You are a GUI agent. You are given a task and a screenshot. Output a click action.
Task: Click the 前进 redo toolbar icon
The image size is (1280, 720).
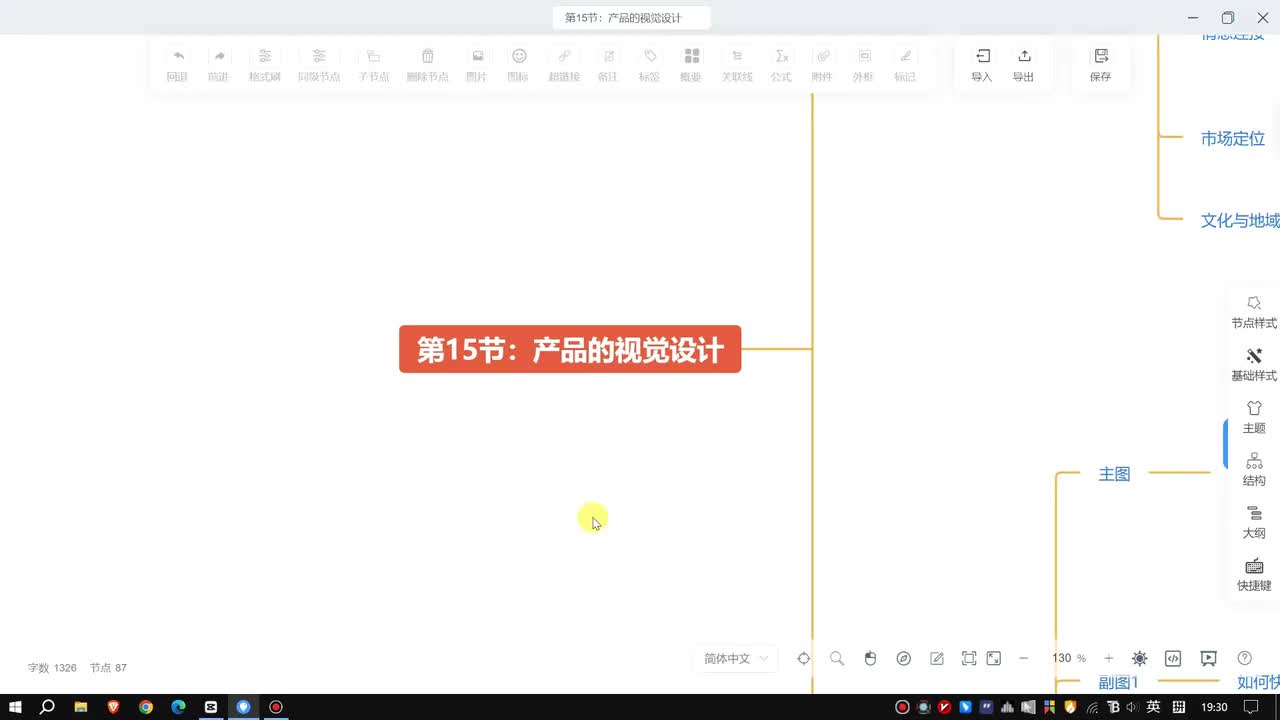click(218, 65)
